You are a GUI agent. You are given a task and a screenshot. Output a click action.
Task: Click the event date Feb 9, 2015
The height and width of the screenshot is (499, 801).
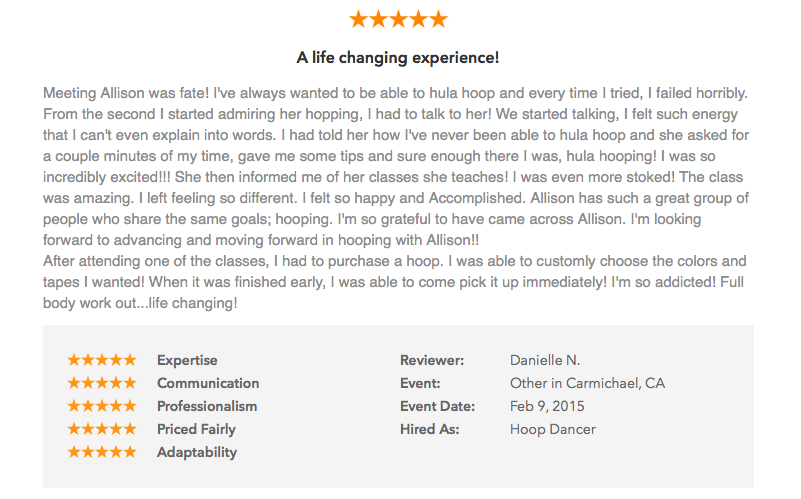[x=547, y=406]
